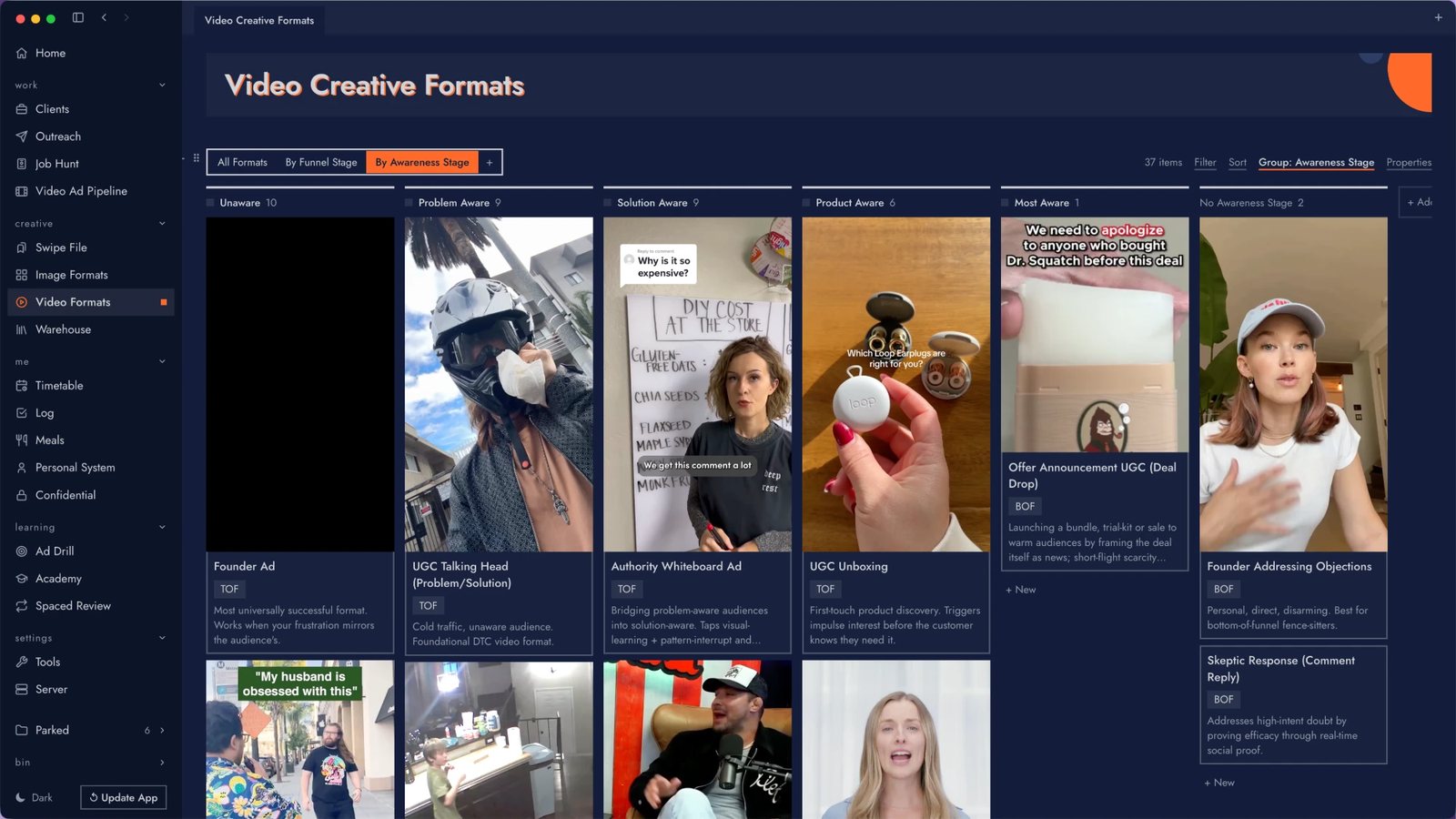Toggle the sidebar panel icon
Viewport: 1456px width, 819px height.
point(78,17)
